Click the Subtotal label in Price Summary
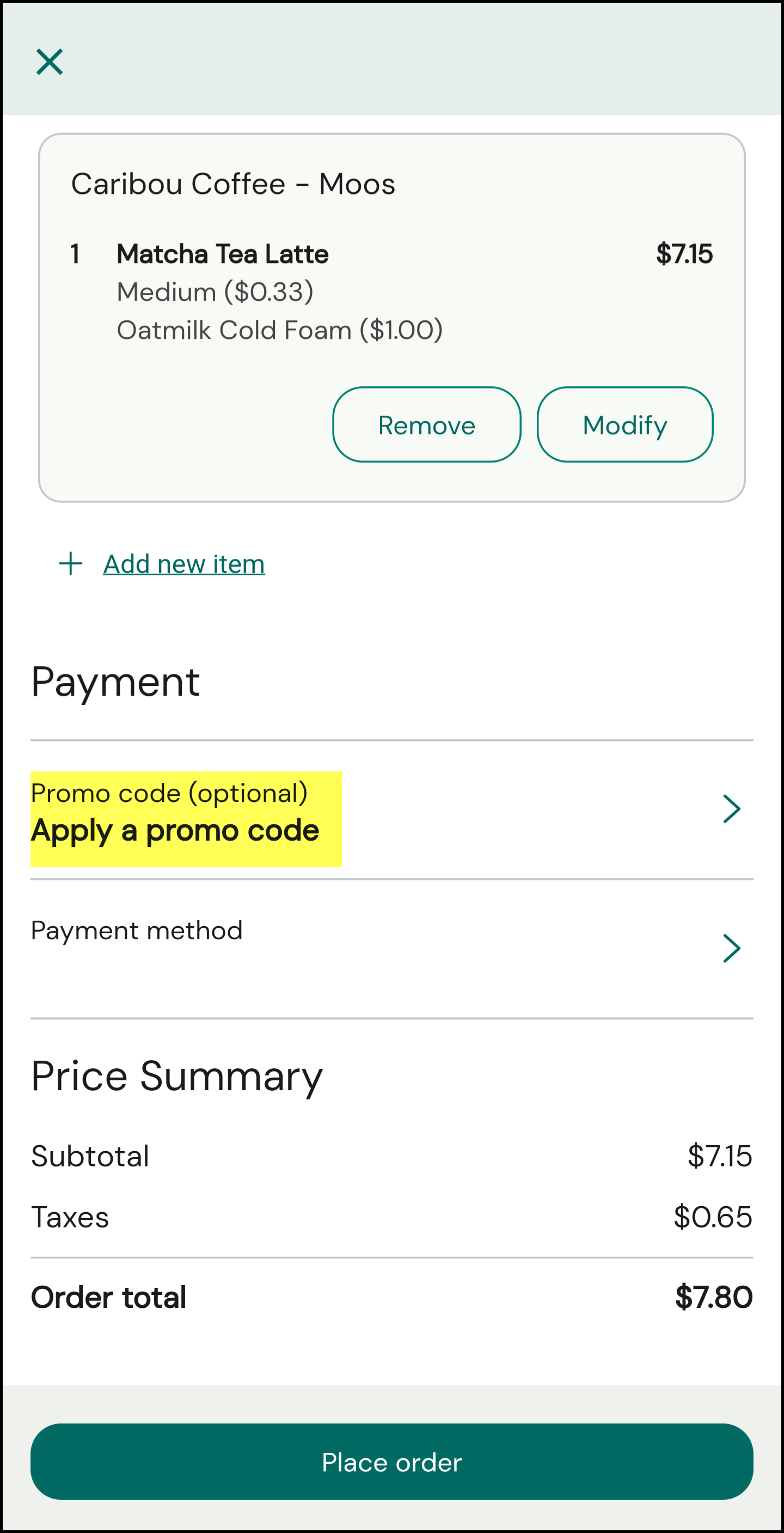The height and width of the screenshot is (1533, 784). (90, 1157)
